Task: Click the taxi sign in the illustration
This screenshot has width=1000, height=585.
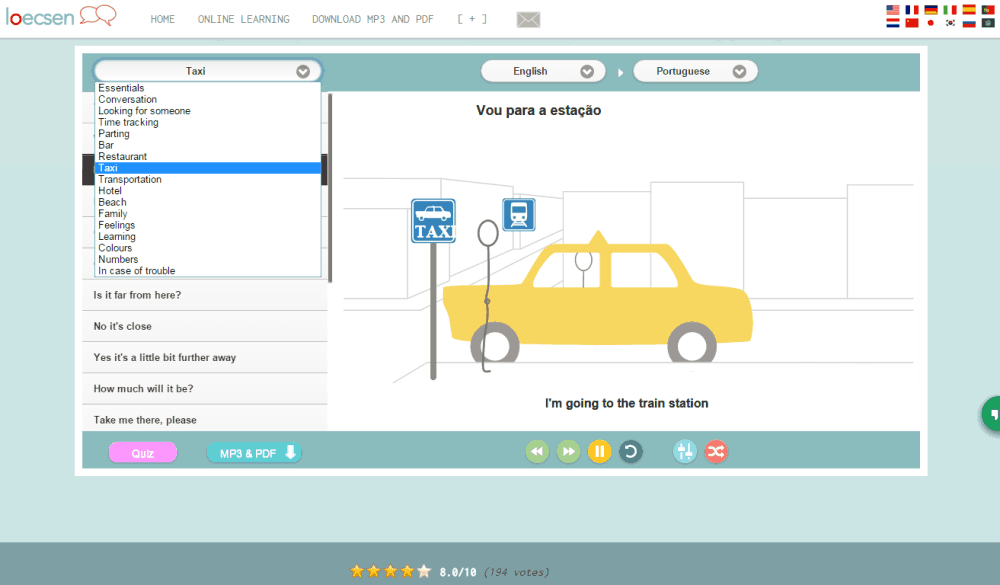Action: point(434,221)
